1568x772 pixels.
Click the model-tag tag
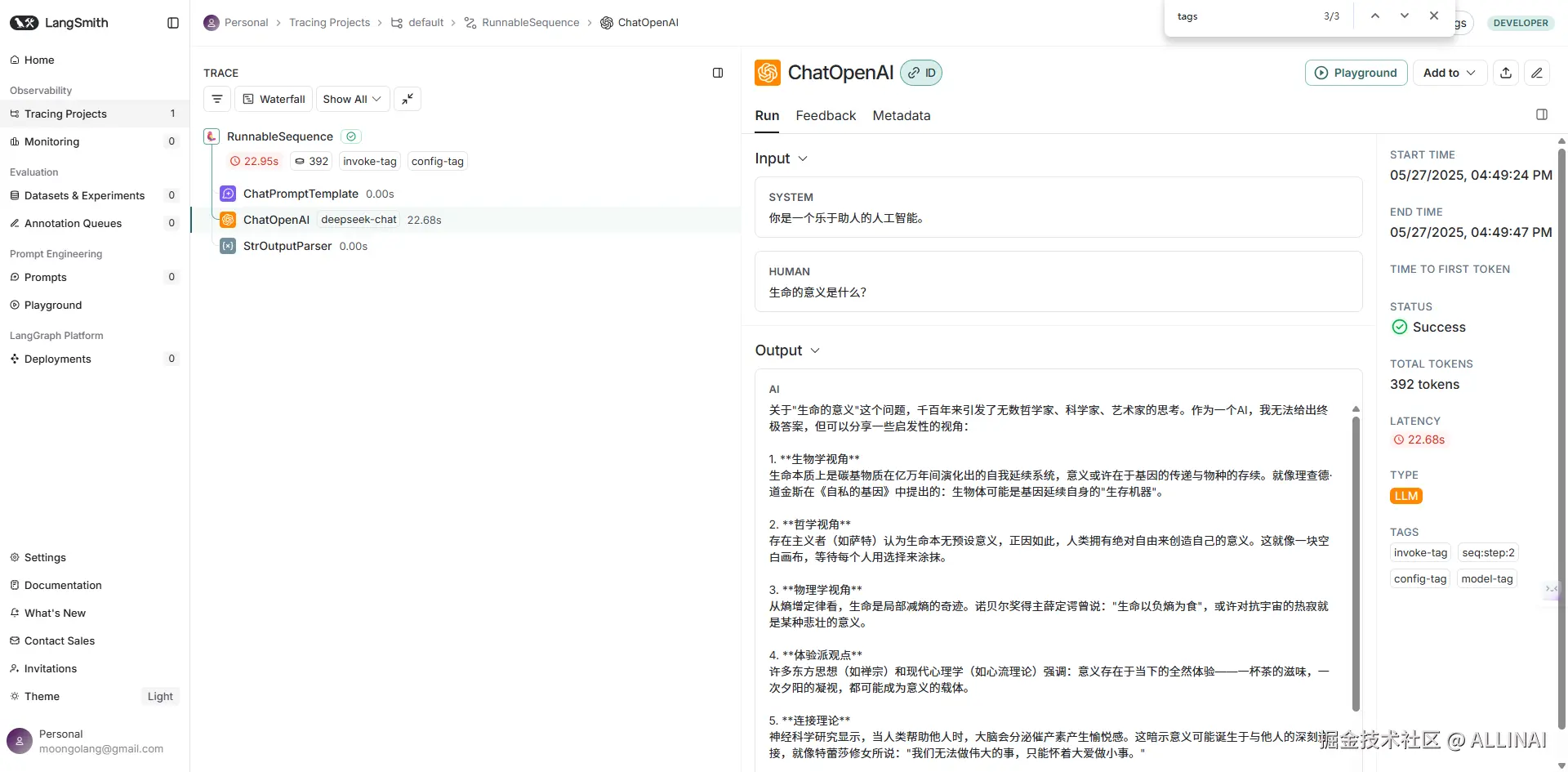[x=1487, y=579]
